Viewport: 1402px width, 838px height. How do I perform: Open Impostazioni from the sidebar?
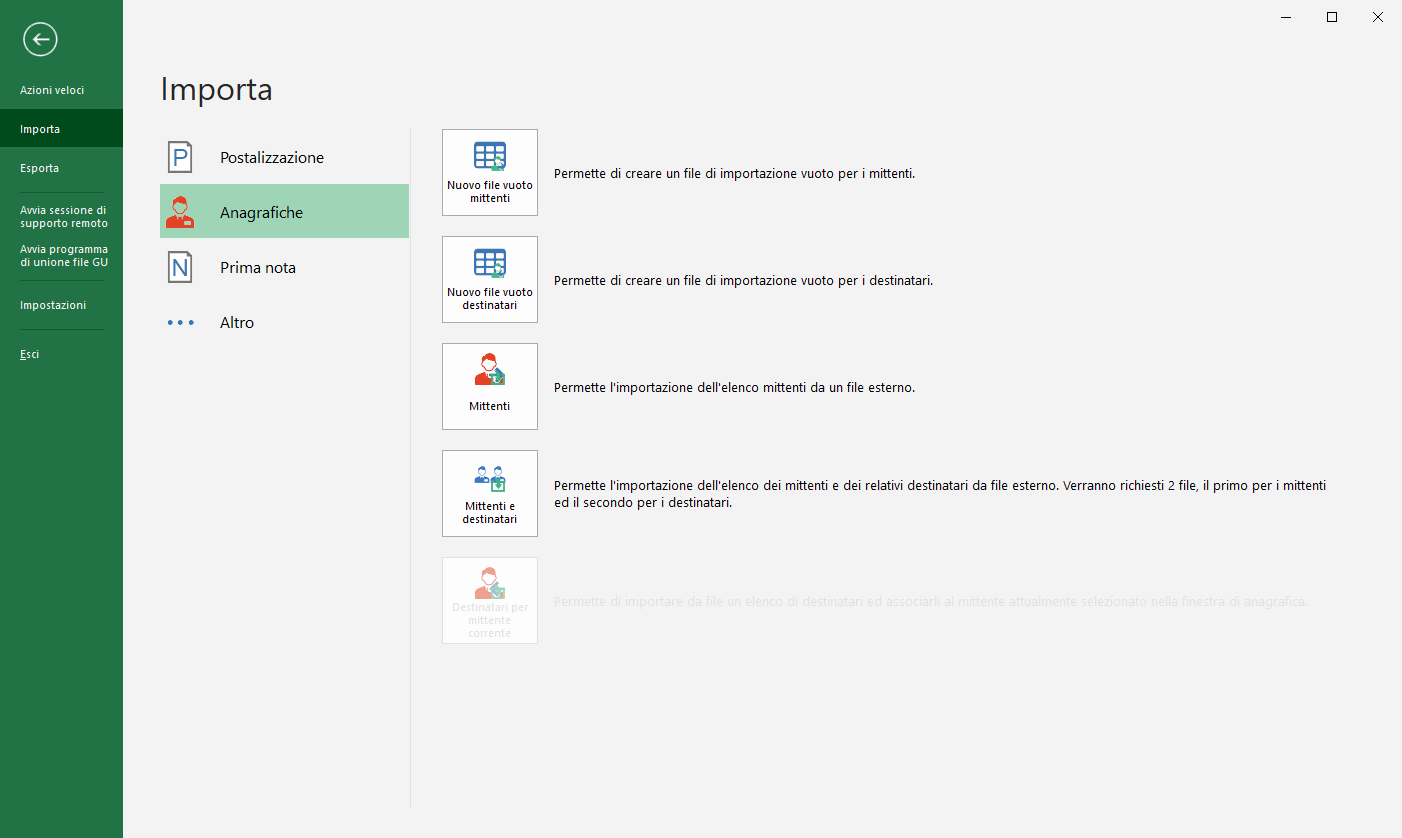click(53, 305)
